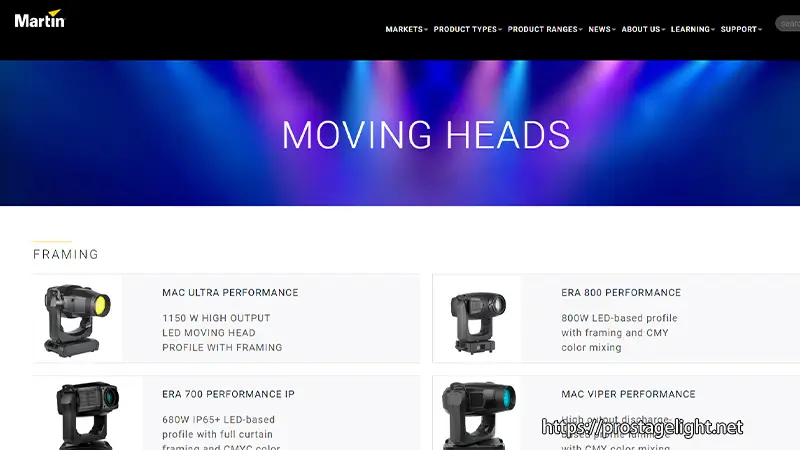This screenshot has height=450, width=800.
Task: Click the ERA 700 Performance IP title
Action: (x=228, y=394)
